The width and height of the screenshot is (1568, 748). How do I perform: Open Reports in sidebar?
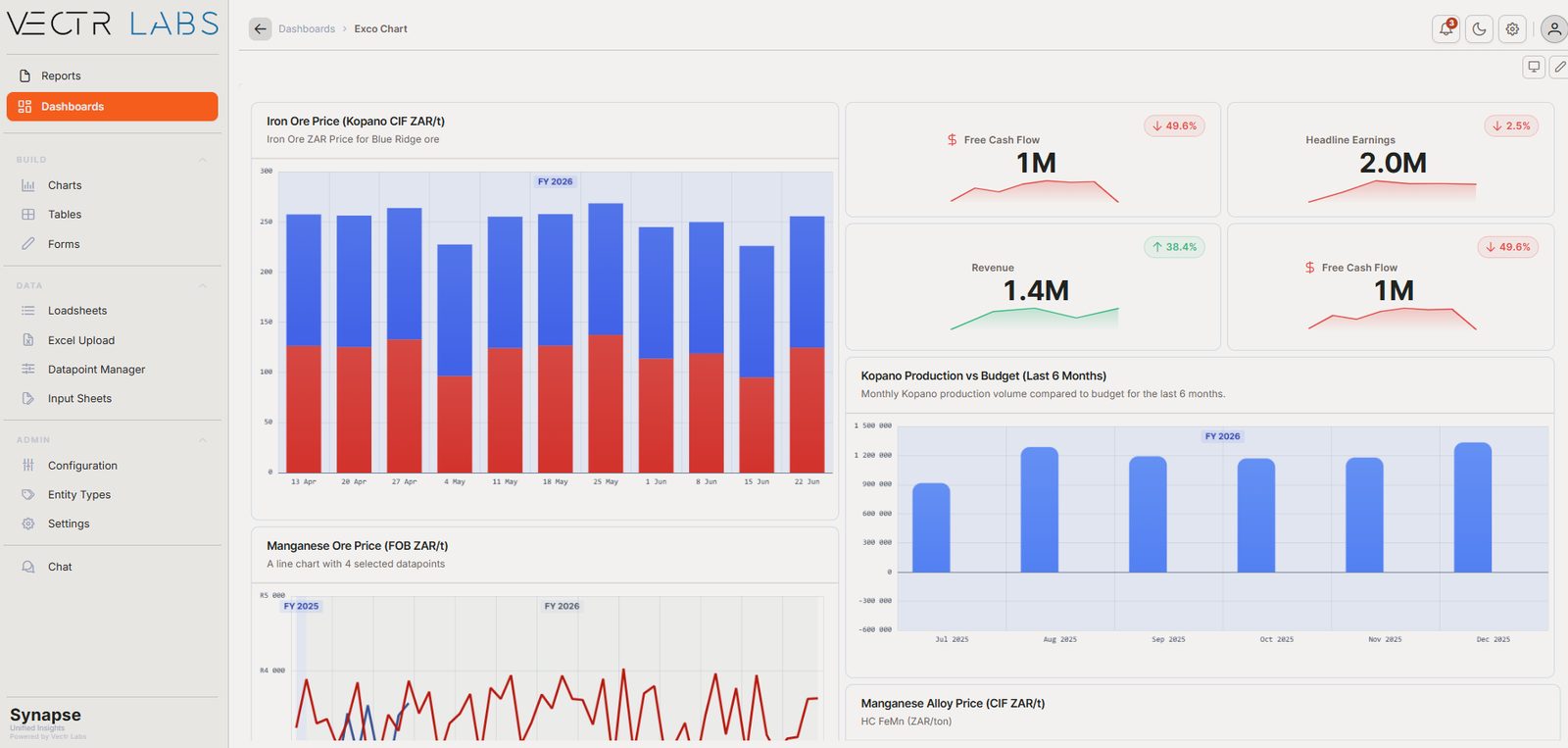pyautogui.click(x=112, y=75)
